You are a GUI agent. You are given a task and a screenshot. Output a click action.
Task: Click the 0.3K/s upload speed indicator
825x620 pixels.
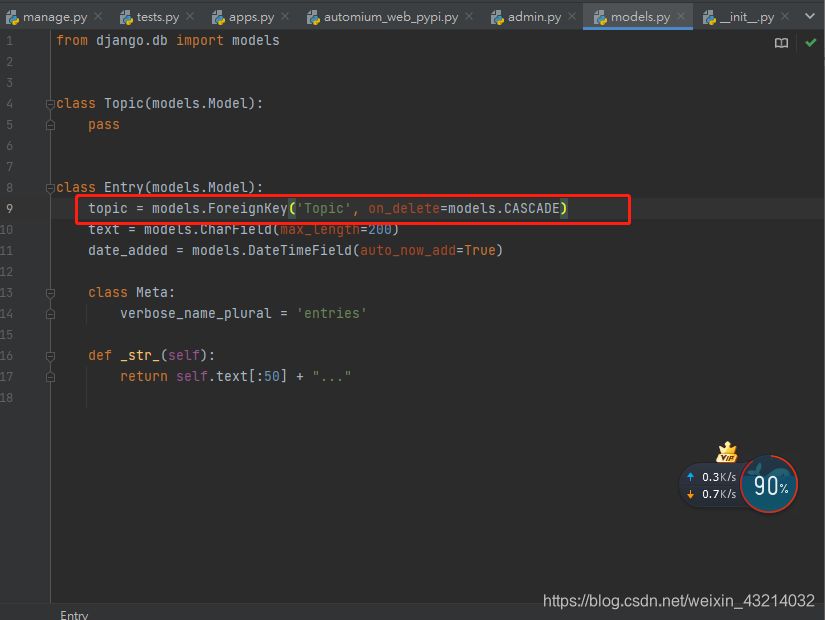point(712,477)
